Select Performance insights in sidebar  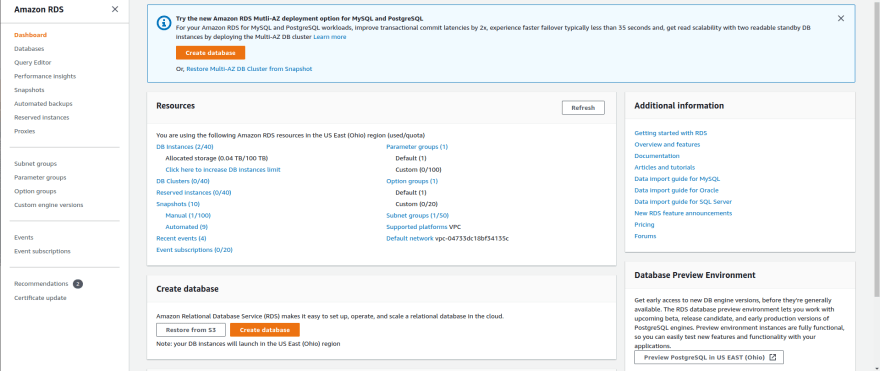click(x=45, y=76)
